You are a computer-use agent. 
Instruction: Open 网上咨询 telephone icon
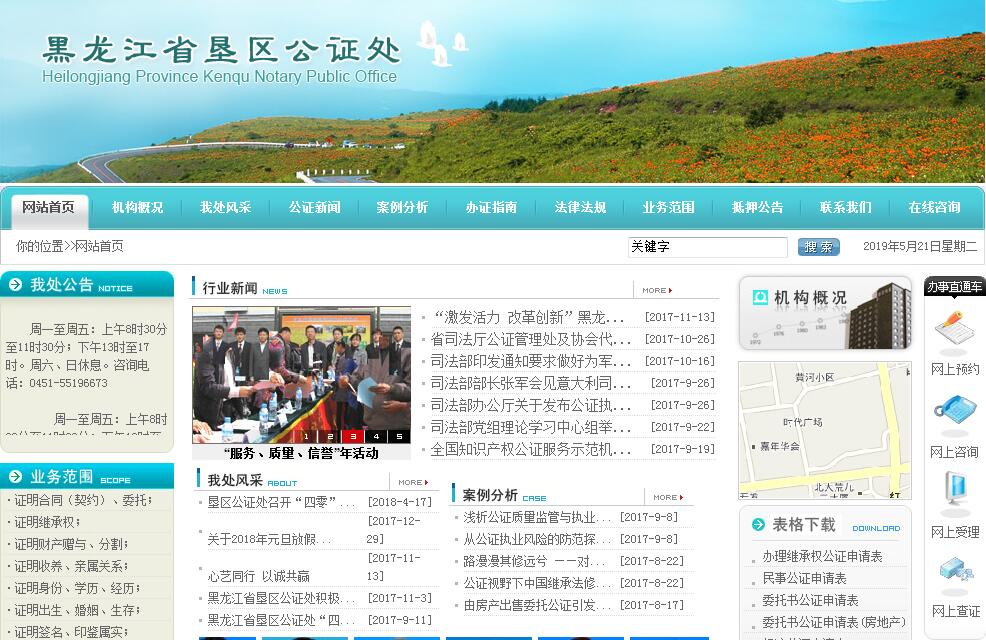[954, 412]
